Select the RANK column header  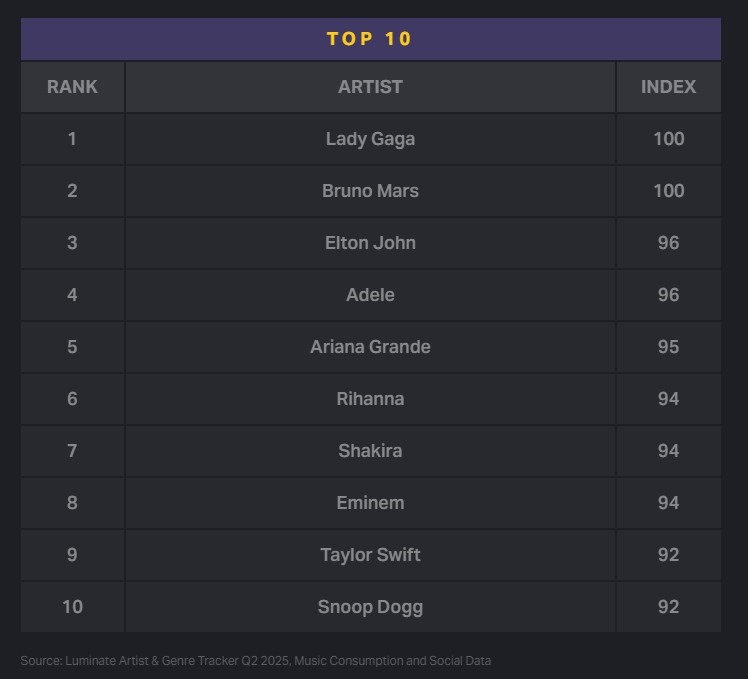[x=72, y=87]
